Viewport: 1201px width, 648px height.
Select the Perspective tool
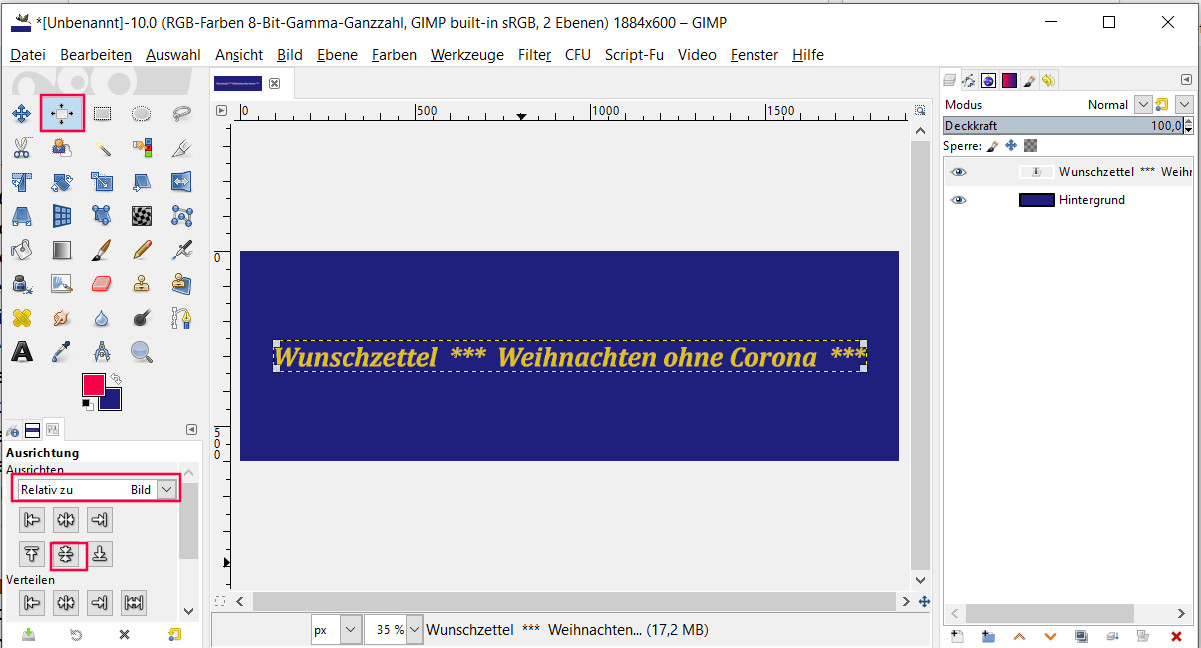point(21,216)
